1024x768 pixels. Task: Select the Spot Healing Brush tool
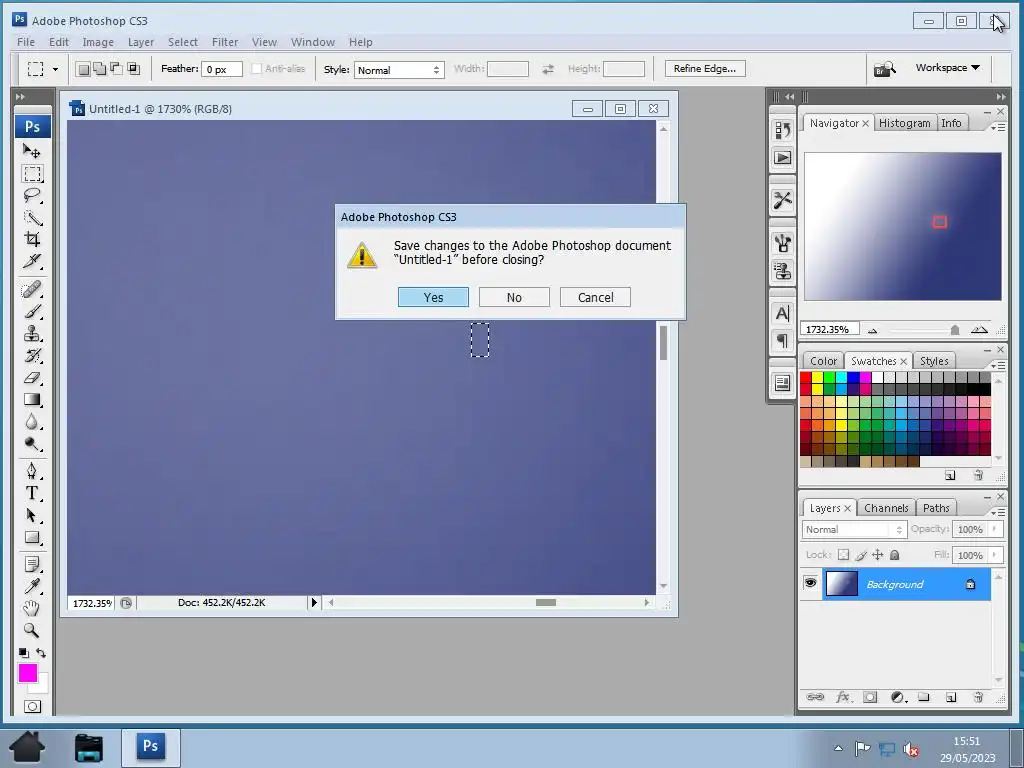tap(31, 289)
